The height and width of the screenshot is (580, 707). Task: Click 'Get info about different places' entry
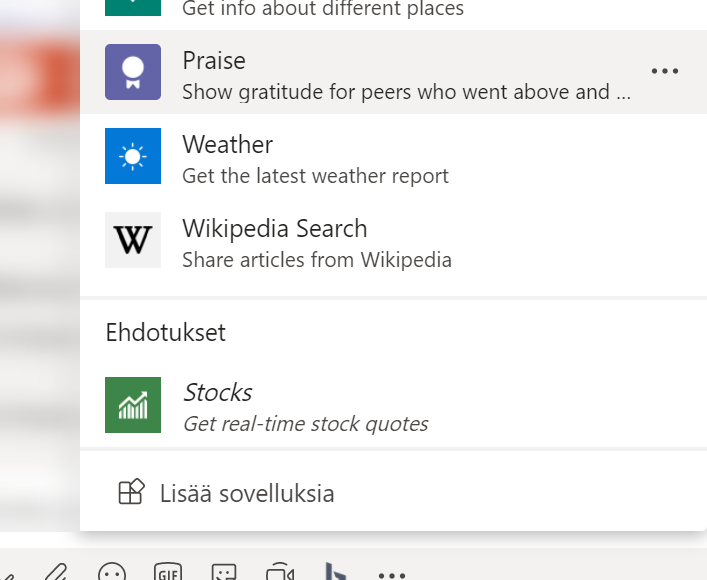pyautogui.click(x=322, y=10)
